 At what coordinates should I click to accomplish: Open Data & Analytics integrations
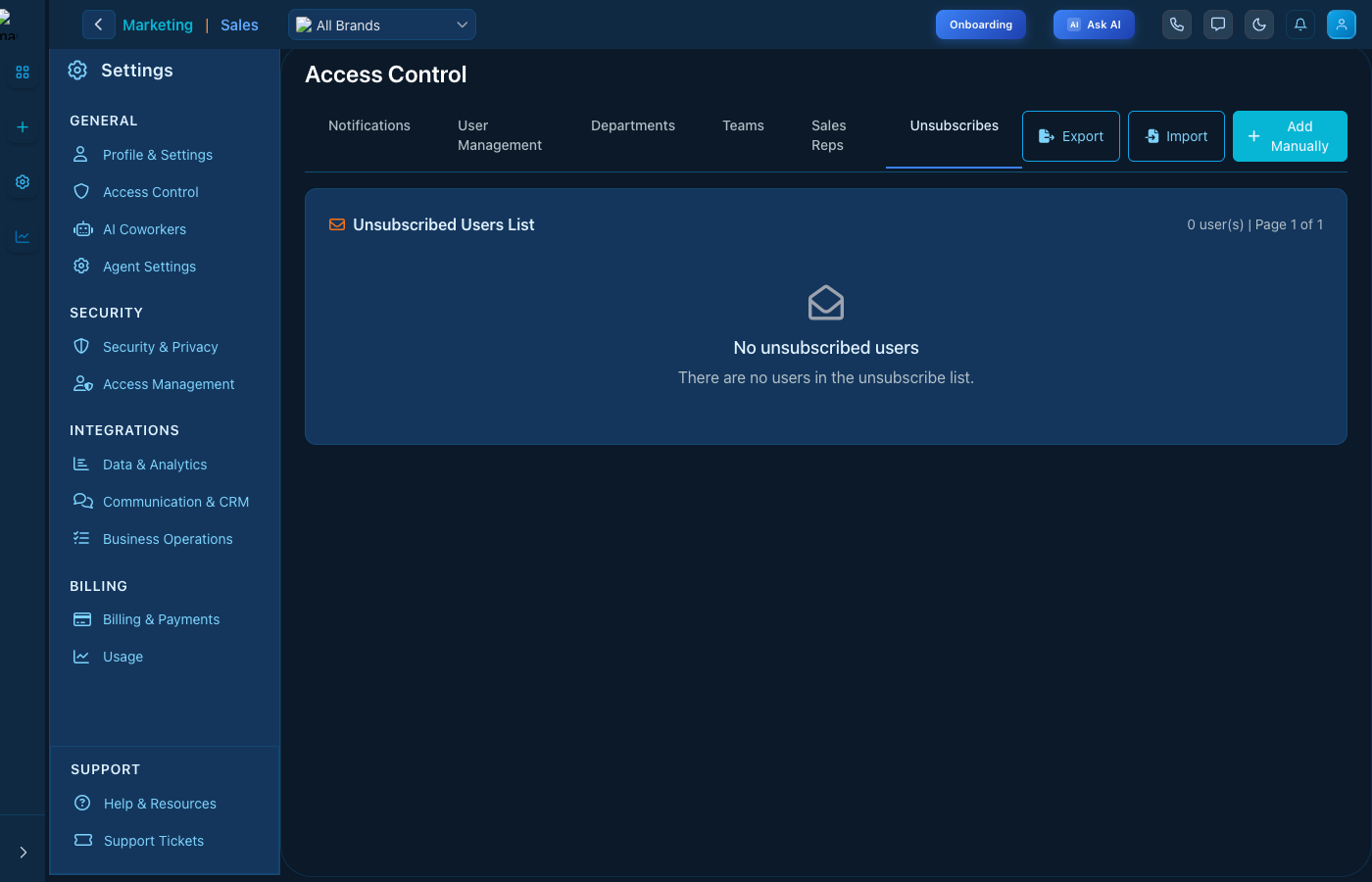click(x=155, y=465)
